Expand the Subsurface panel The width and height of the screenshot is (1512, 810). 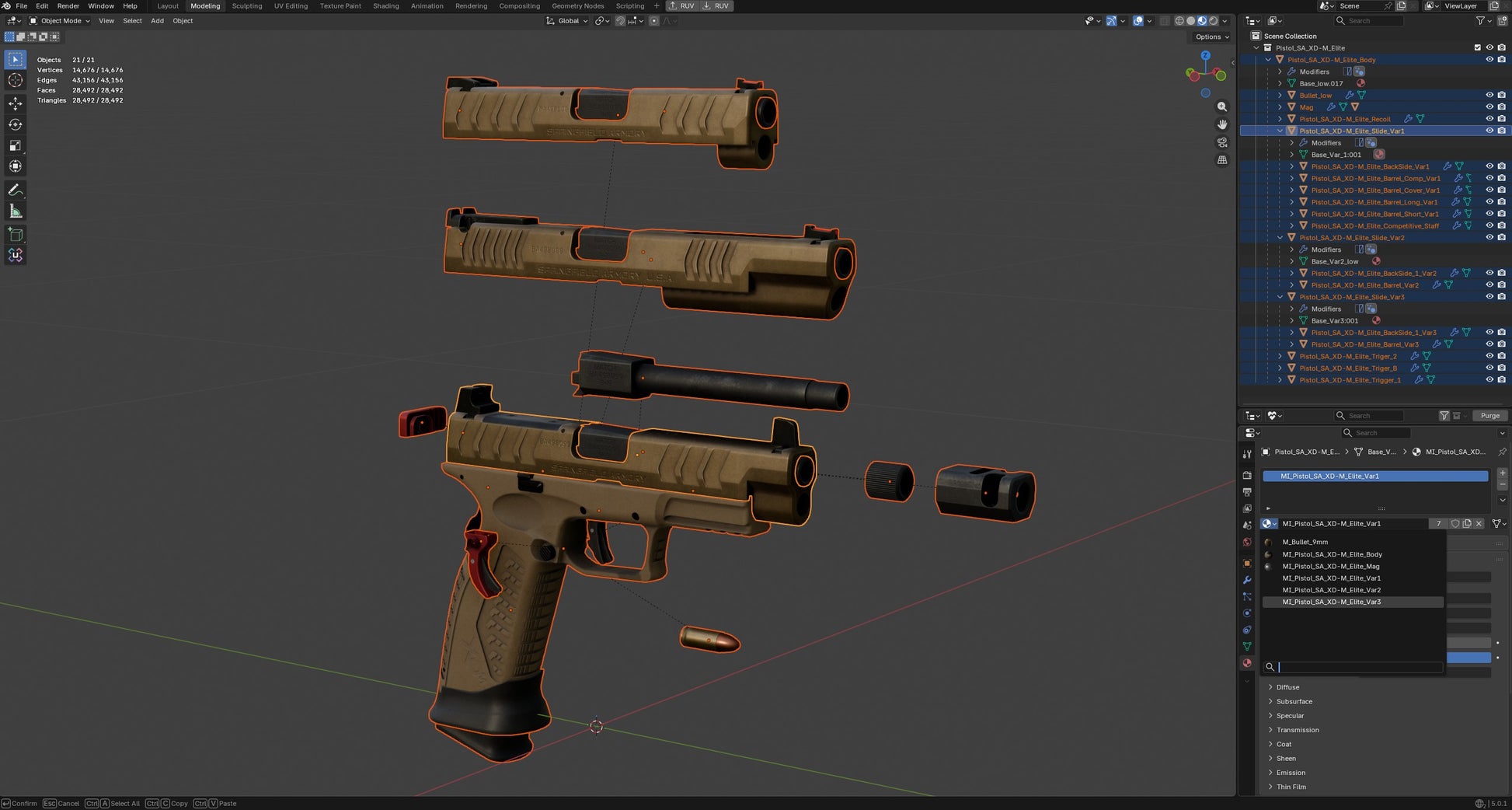pyautogui.click(x=1294, y=701)
